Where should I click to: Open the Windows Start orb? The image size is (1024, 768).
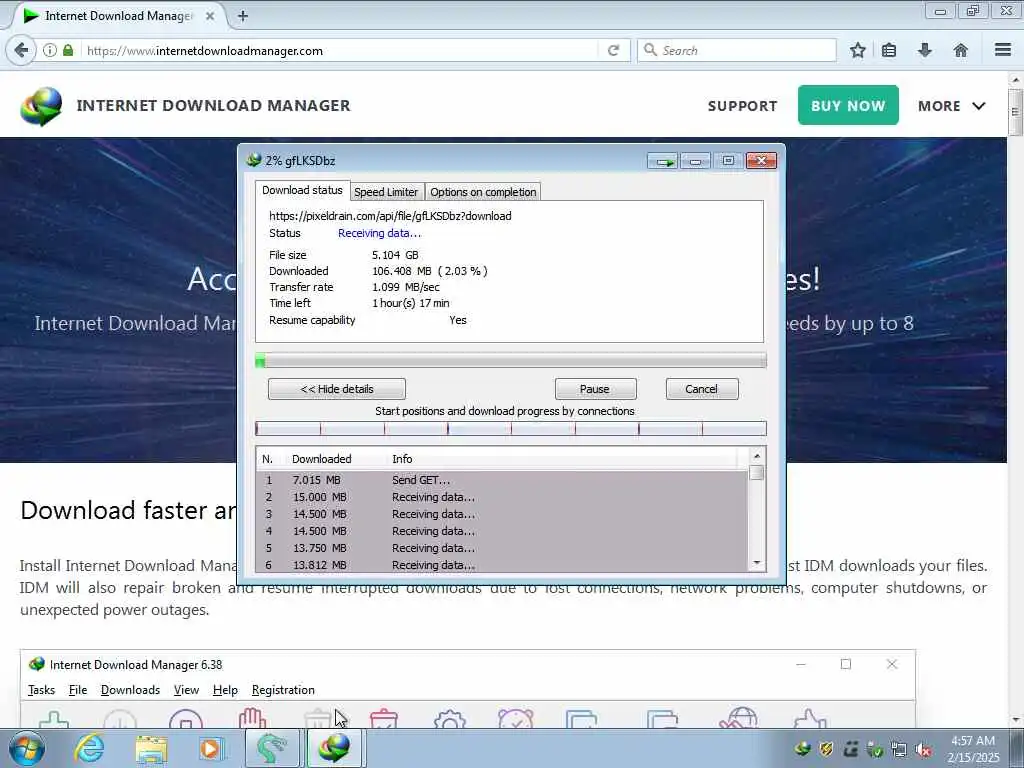coord(27,748)
